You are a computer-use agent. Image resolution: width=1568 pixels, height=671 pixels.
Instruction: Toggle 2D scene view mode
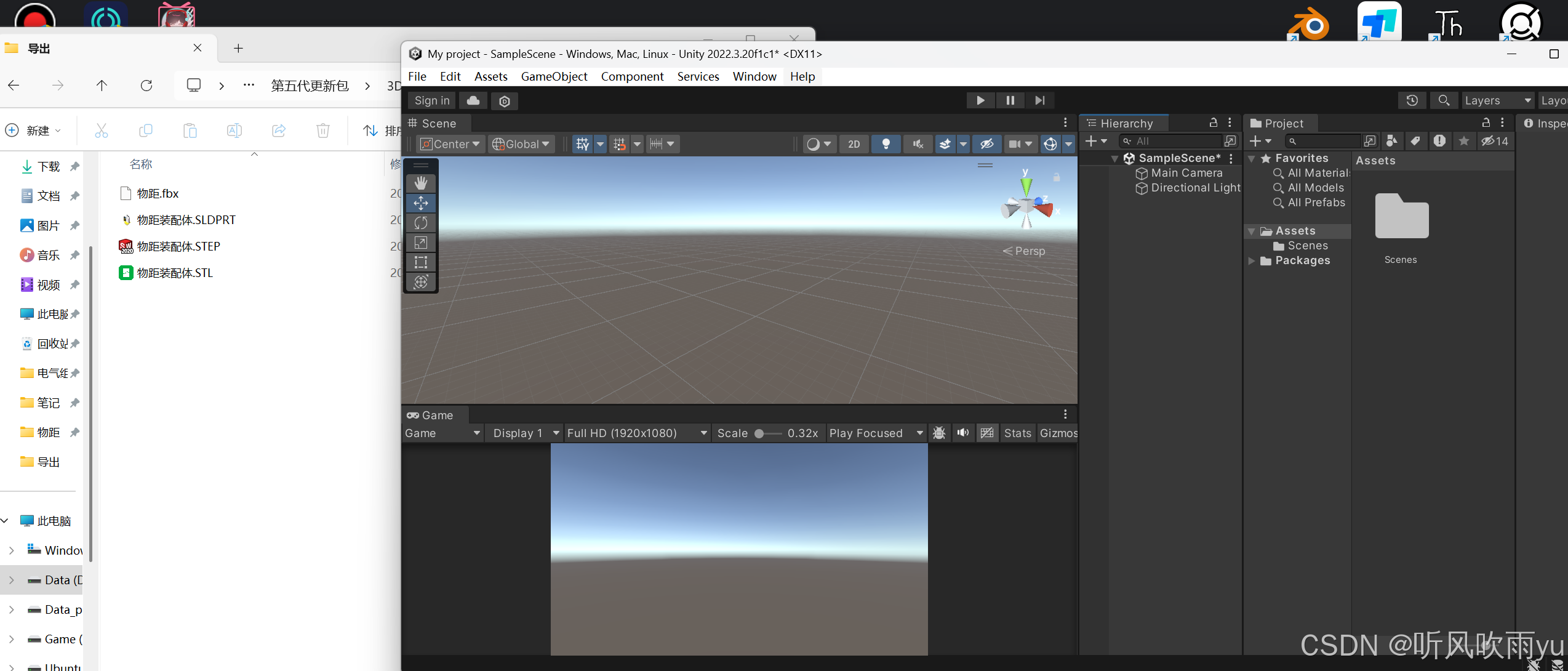pos(854,144)
